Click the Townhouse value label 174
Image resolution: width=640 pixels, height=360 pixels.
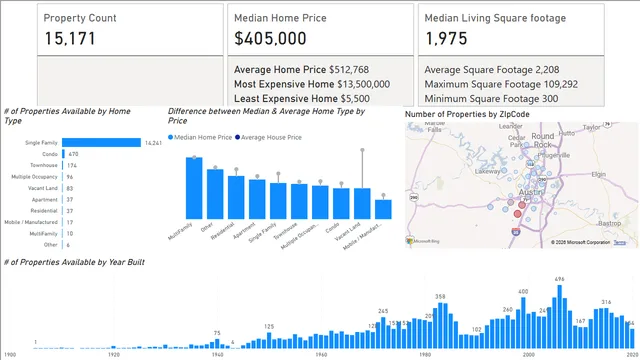tap(72, 165)
